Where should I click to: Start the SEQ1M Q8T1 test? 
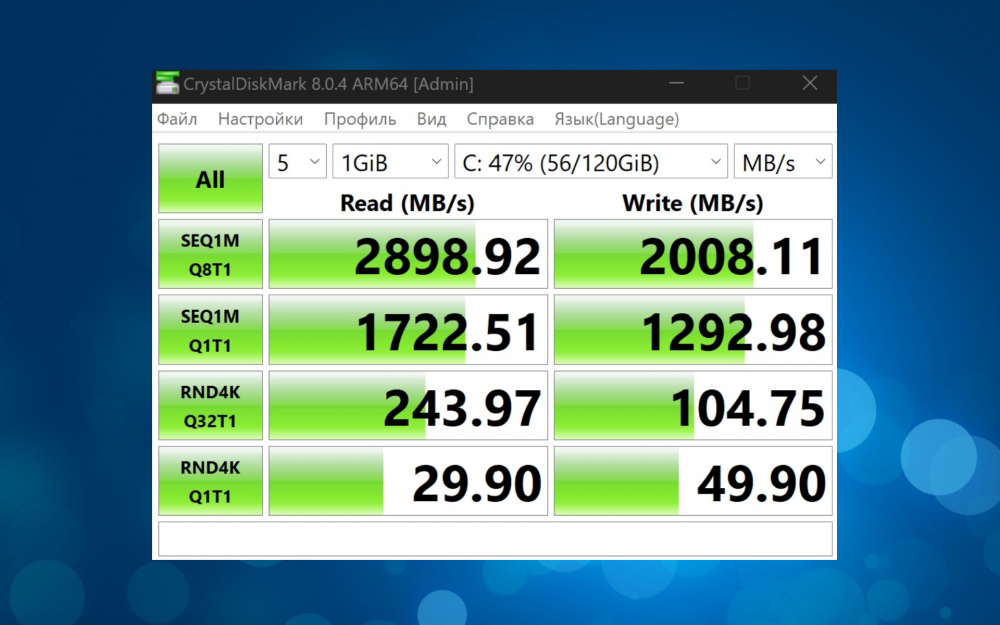(x=210, y=254)
